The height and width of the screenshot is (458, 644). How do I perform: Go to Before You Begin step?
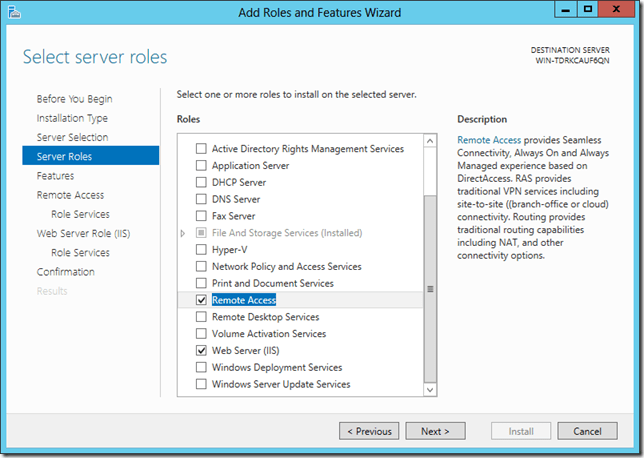(74, 99)
